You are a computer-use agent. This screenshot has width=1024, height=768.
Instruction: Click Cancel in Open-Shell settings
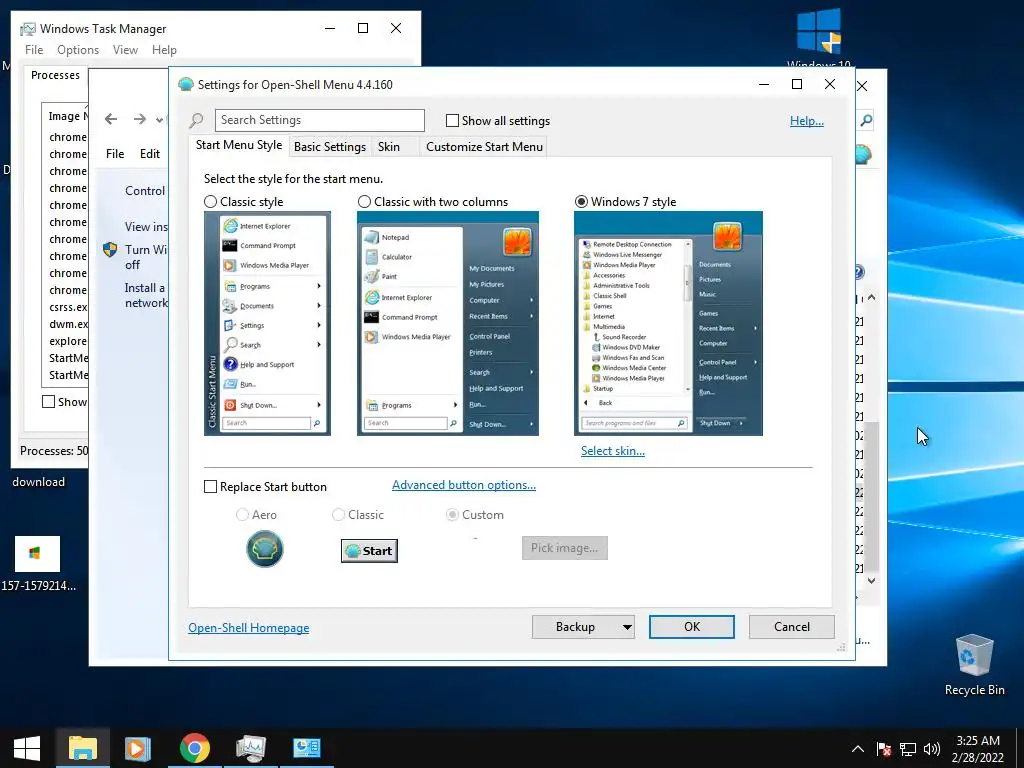(792, 627)
